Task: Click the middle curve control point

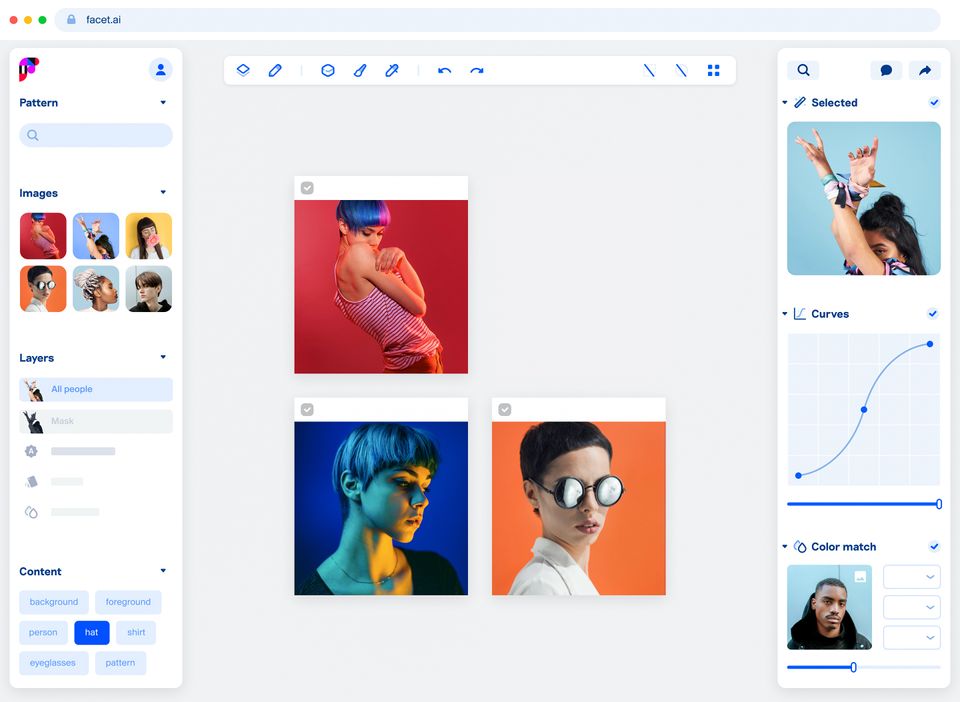Action: [864, 409]
